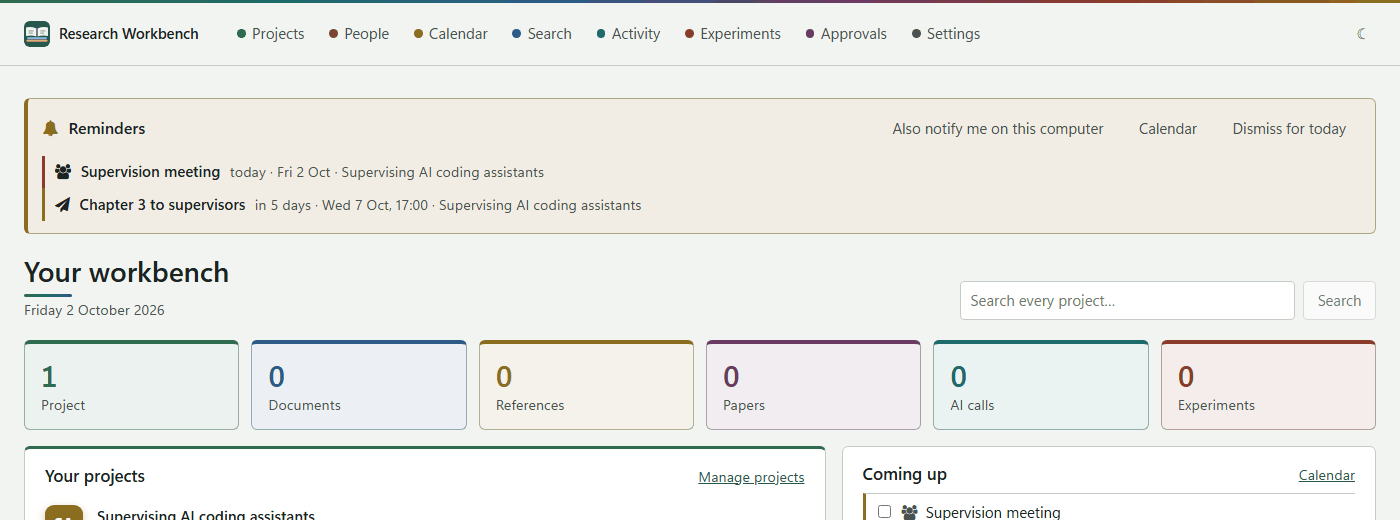The width and height of the screenshot is (1400, 520).
Task: Click the people icon beside the Supervision meeting reminder
Action: point(63,172)
